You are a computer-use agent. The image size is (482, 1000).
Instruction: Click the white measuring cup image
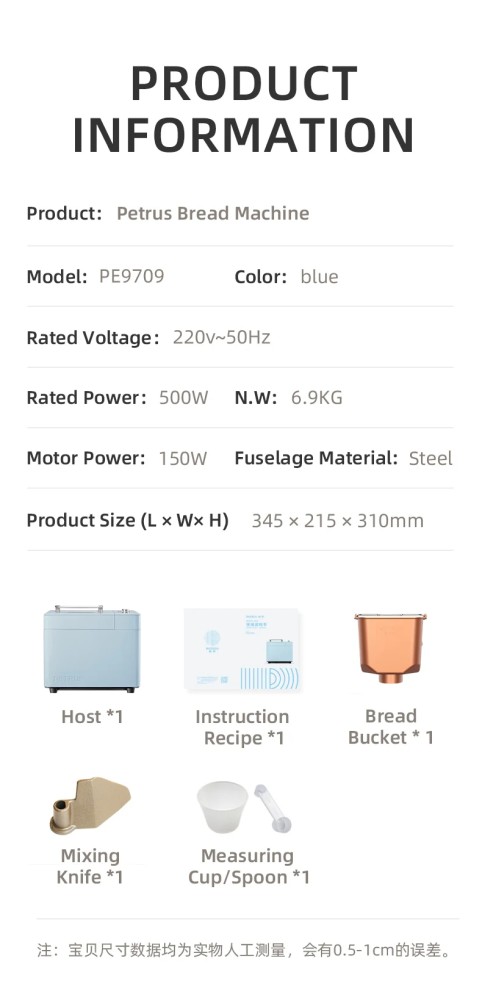pos(222,807)
